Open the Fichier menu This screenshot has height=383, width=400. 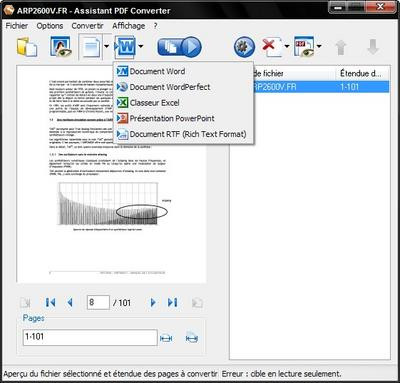pyautogui.click(x=17, y=26)
